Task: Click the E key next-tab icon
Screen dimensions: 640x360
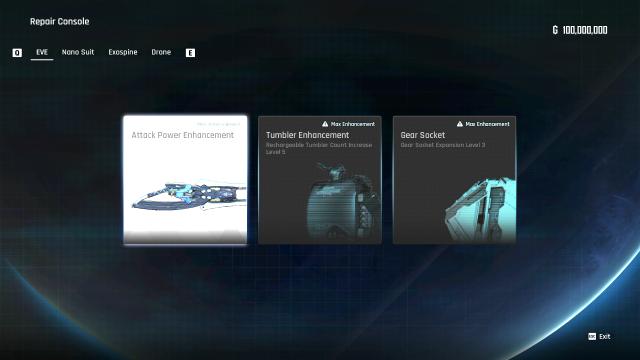Action: tap(190, 53)
